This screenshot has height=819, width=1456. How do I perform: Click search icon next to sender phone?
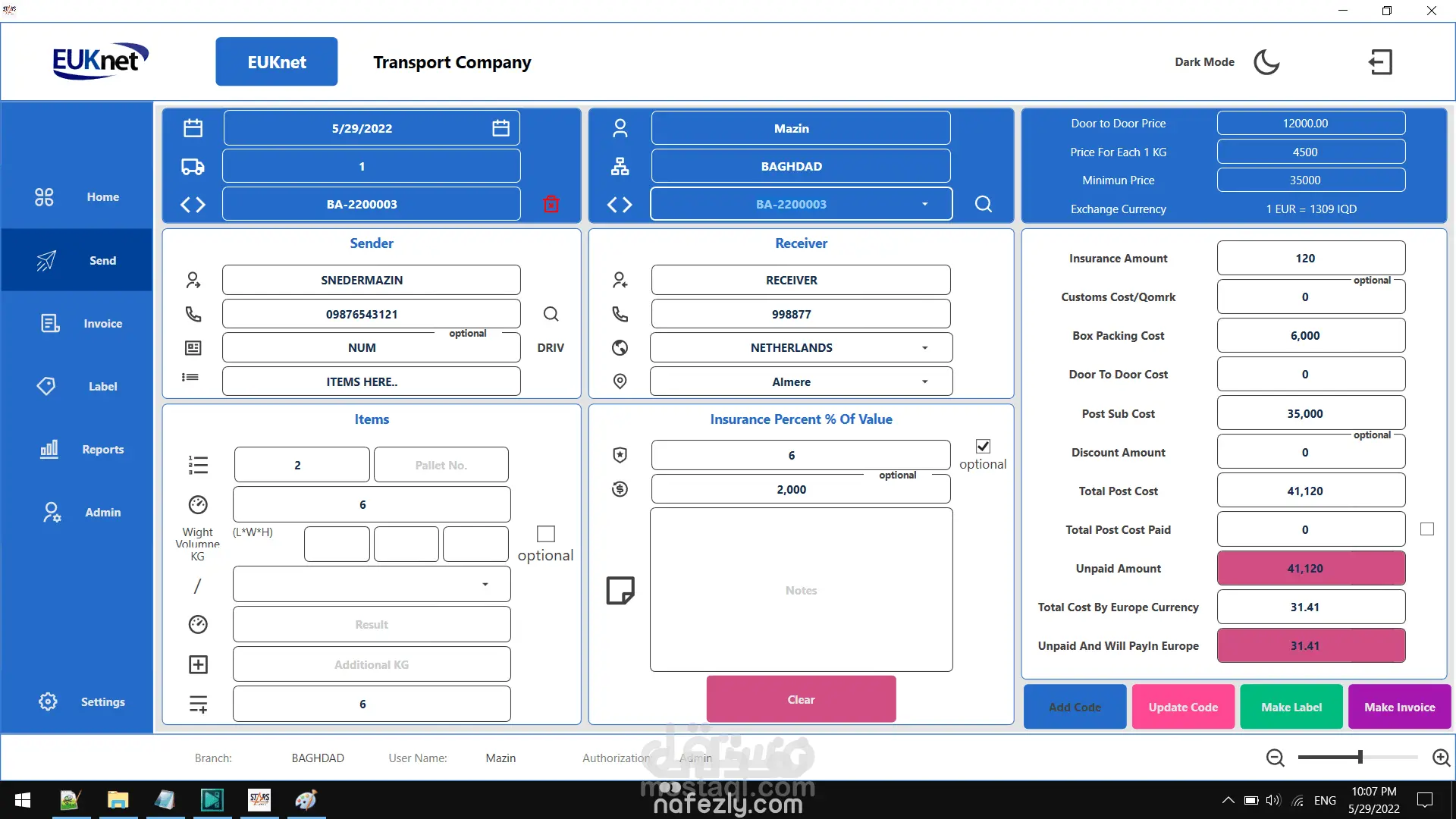tap(551, 314)
